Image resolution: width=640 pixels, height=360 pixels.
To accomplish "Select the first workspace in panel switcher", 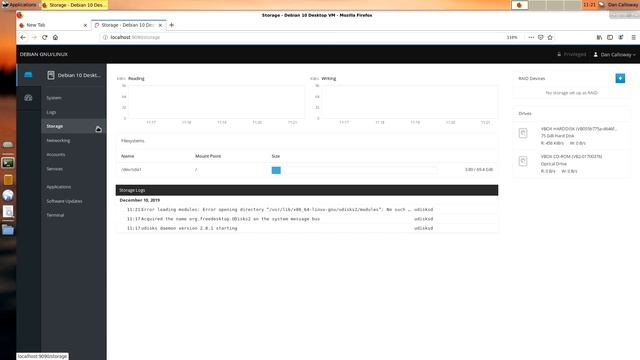I will [520, 5].
